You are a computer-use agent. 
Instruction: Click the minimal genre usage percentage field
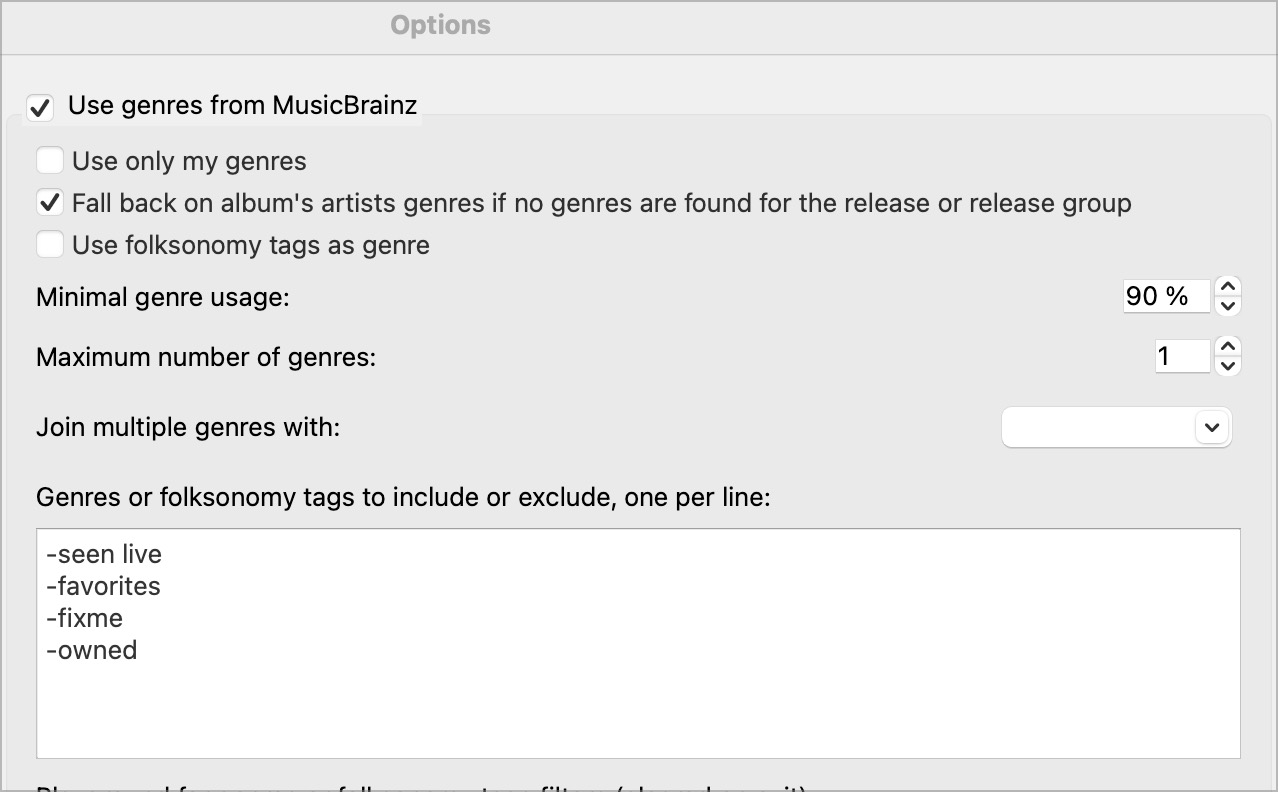(1165, 296)
